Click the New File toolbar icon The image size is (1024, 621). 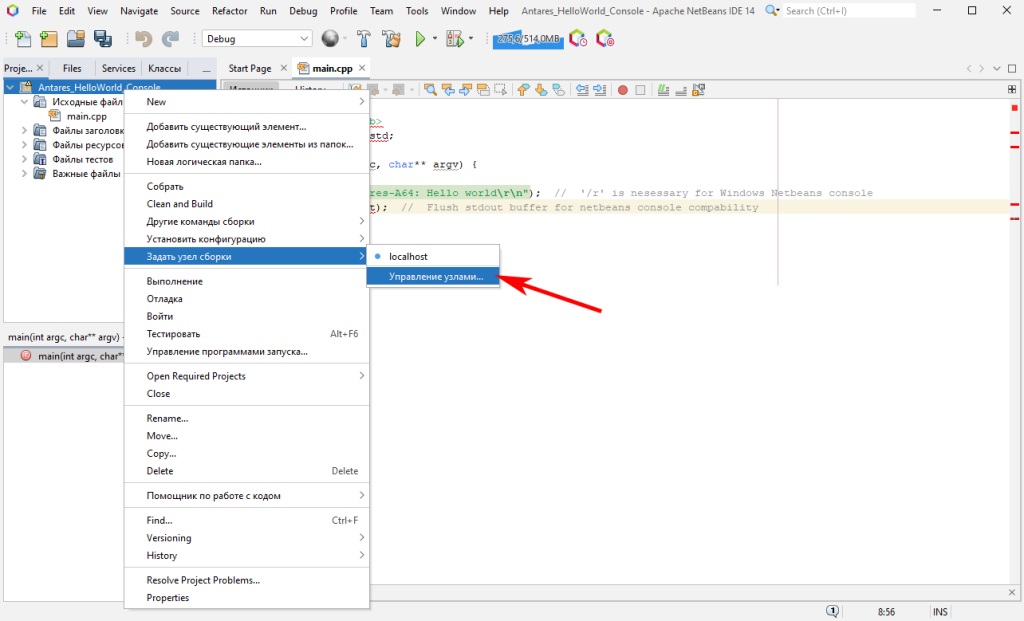click(23, 39)
